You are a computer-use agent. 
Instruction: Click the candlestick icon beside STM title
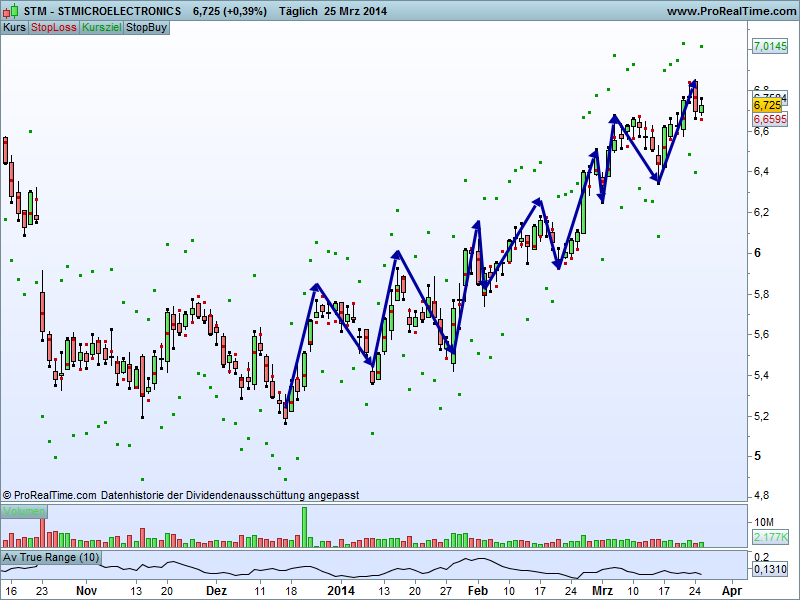[11, 11]
